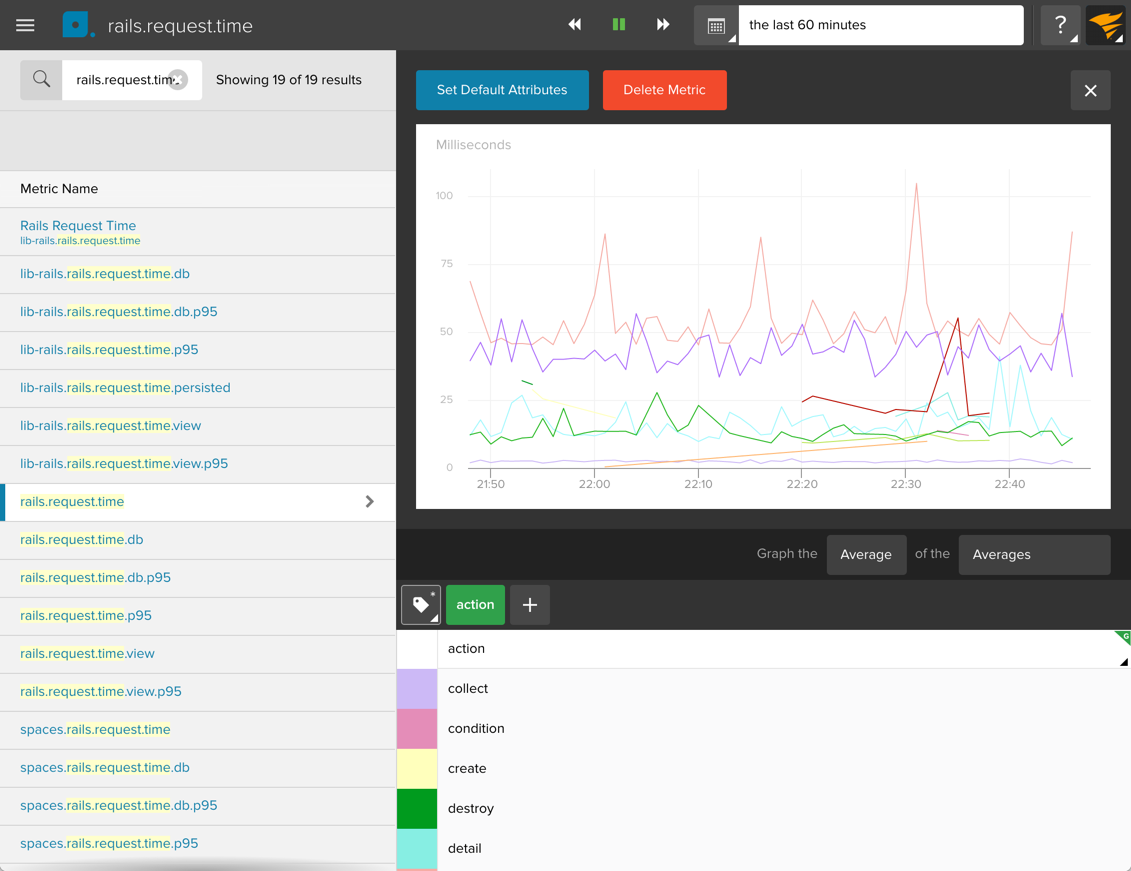Select lib-rails.rails.request.time.db metric
The image size is (1131, 871).
(105, 274)
